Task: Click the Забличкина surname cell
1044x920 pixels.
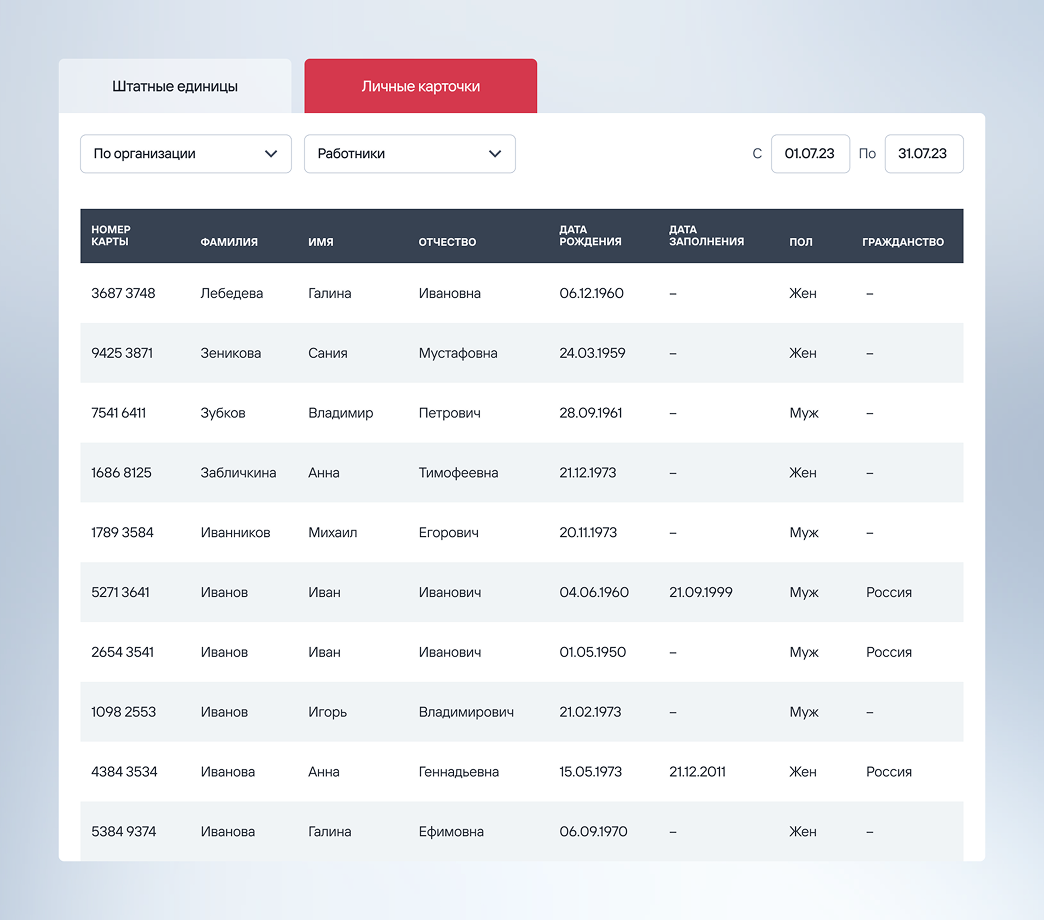Action: [238, 473]
